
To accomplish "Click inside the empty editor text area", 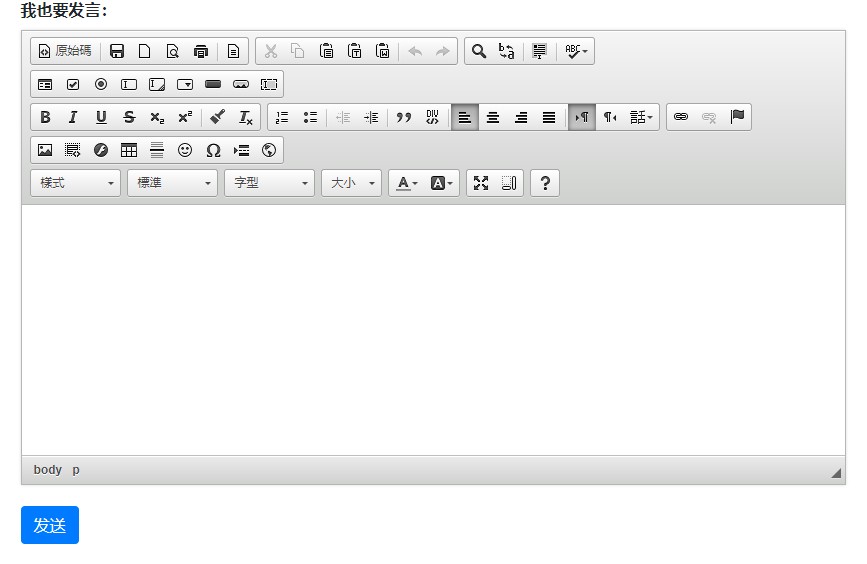I will point(432,330).
